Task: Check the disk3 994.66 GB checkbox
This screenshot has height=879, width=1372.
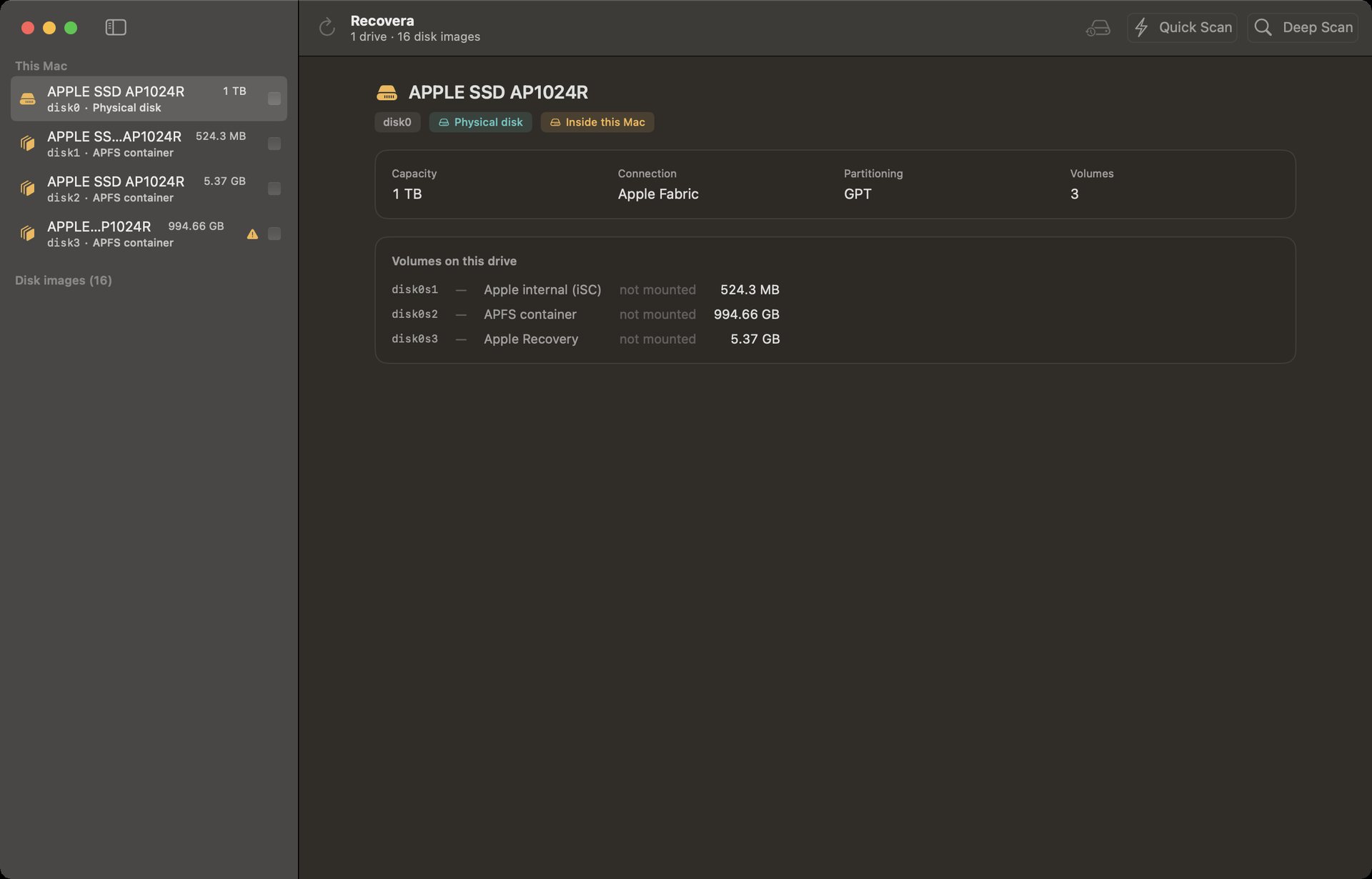Action: tap(274, 234)
